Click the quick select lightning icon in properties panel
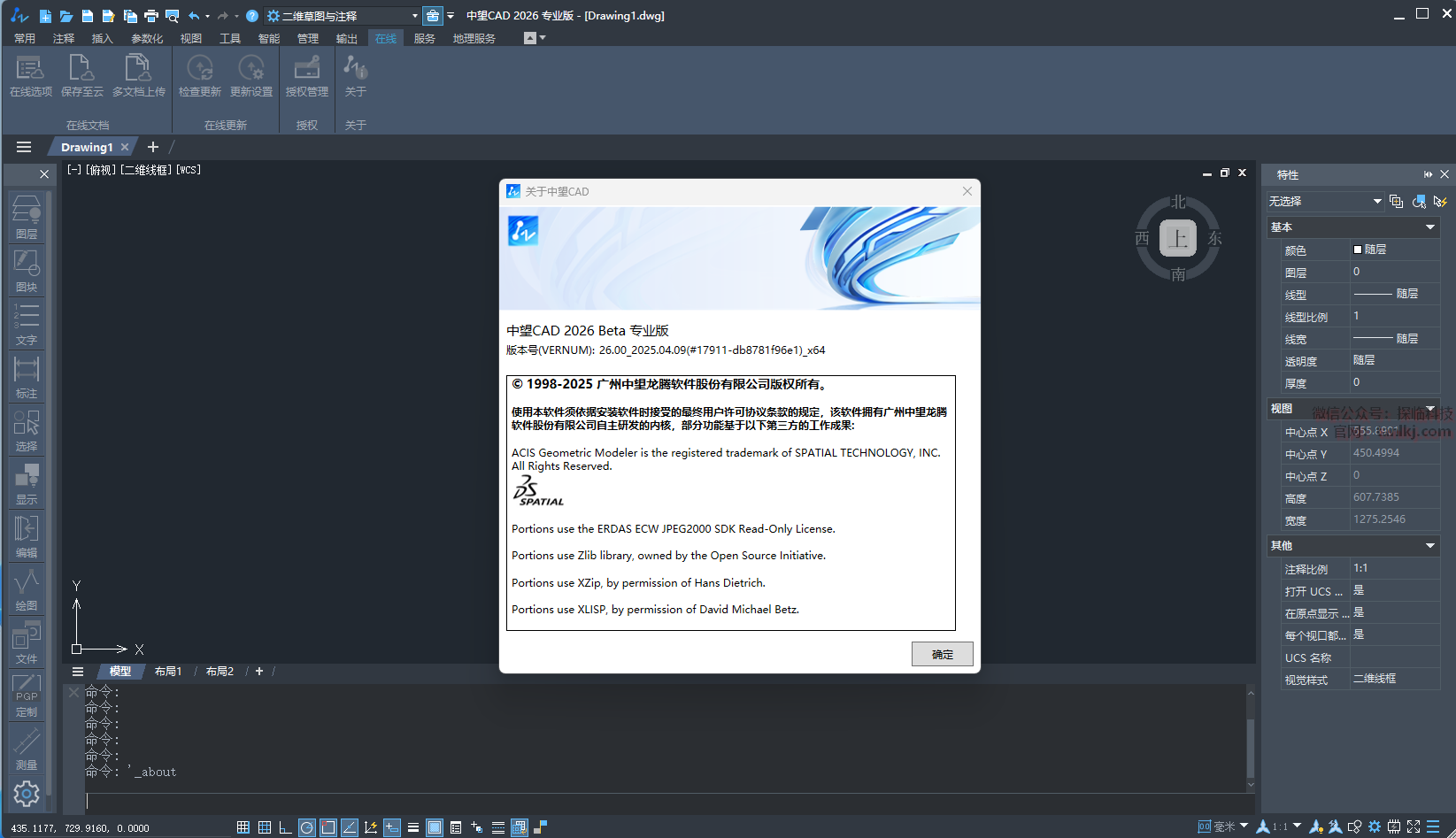The image size is (1456, 838). pyautogui.click(x=1440, y=202)
